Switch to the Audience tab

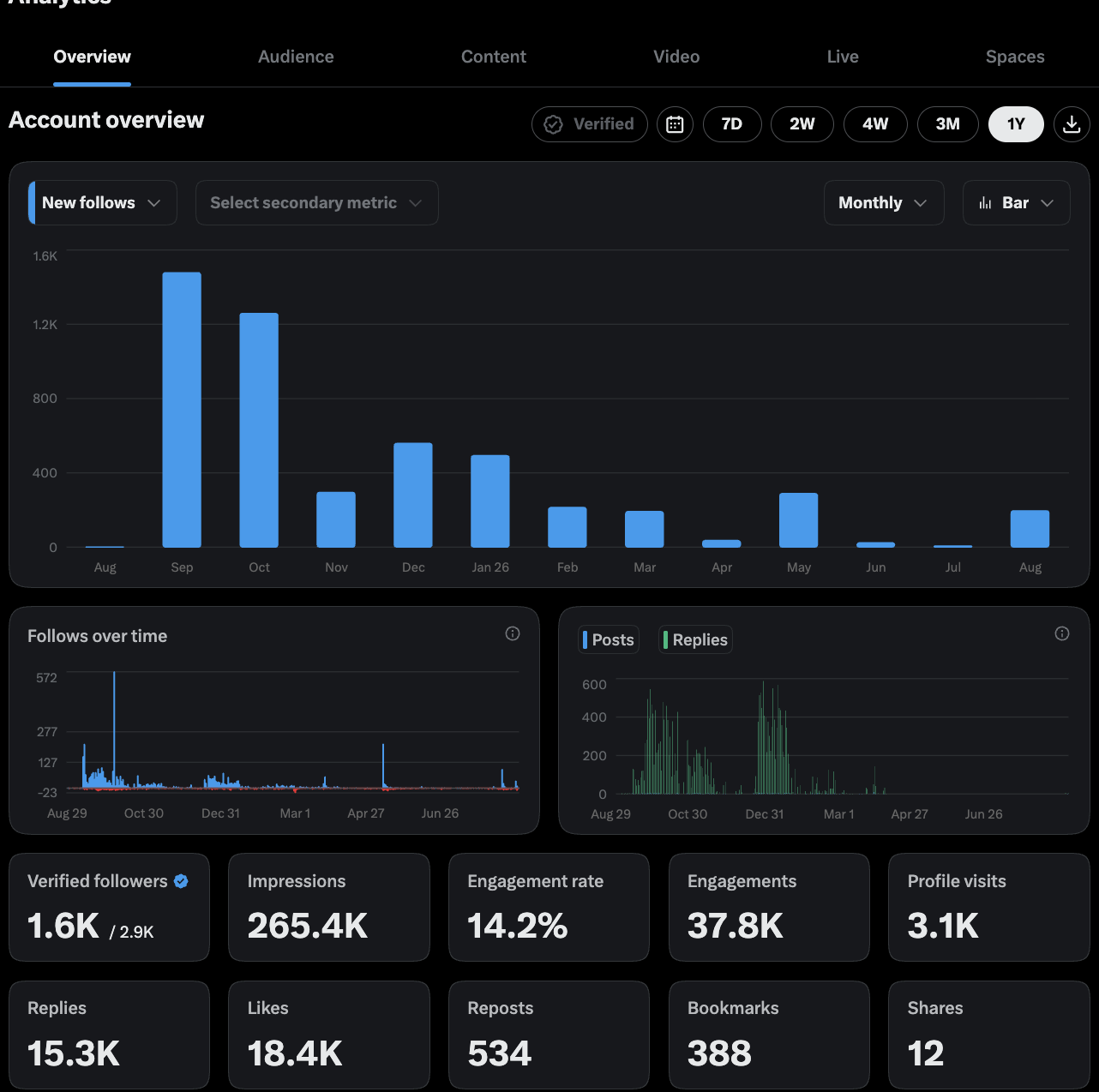(x=296, y=57)
